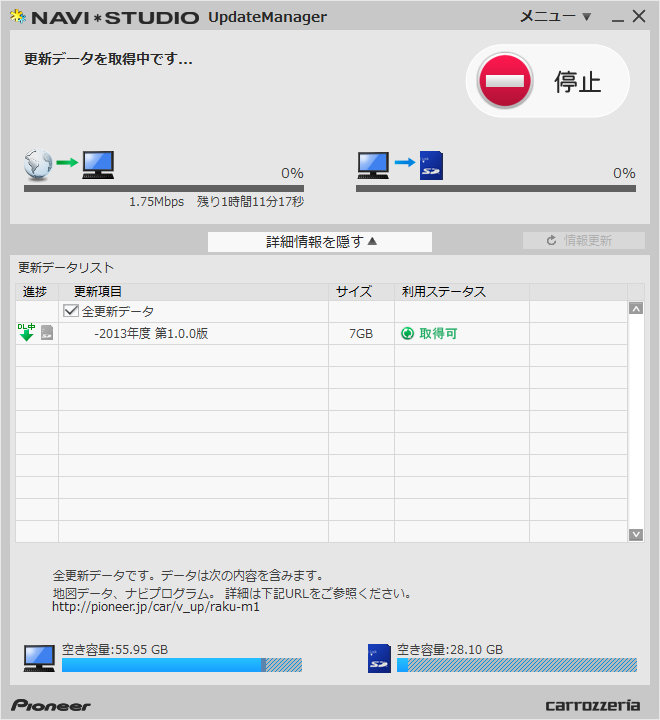Click the 空き容量:55.95 GB label

point(115,650)
